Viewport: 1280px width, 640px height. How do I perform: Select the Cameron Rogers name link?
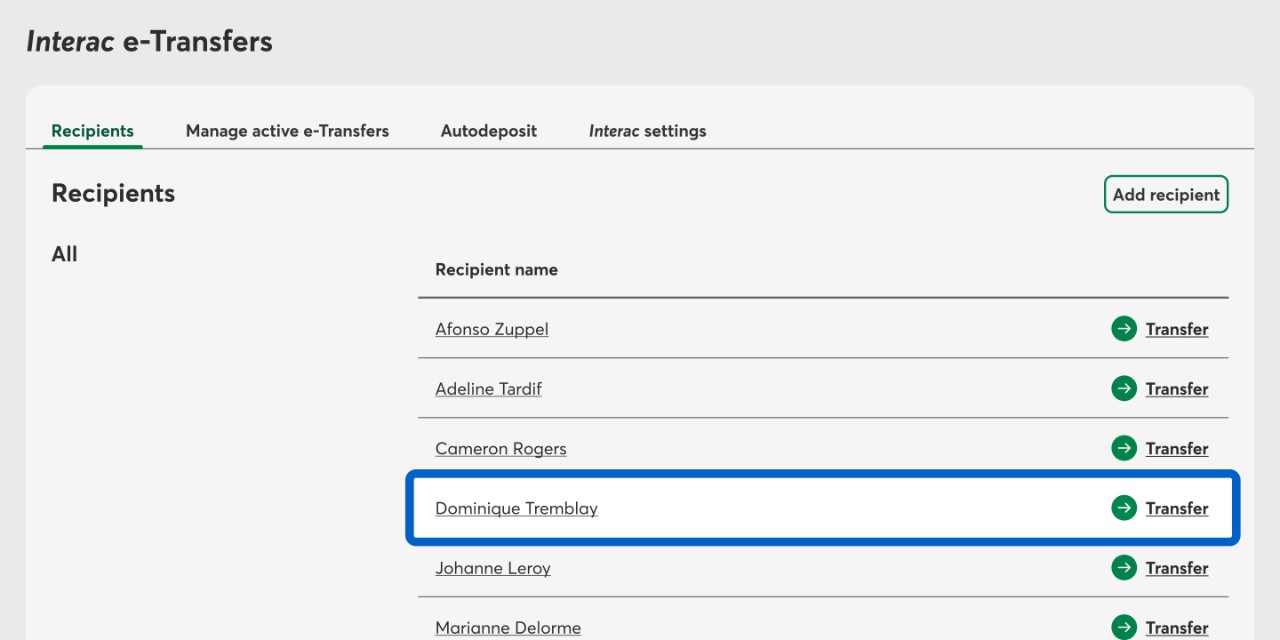point(500,449)
